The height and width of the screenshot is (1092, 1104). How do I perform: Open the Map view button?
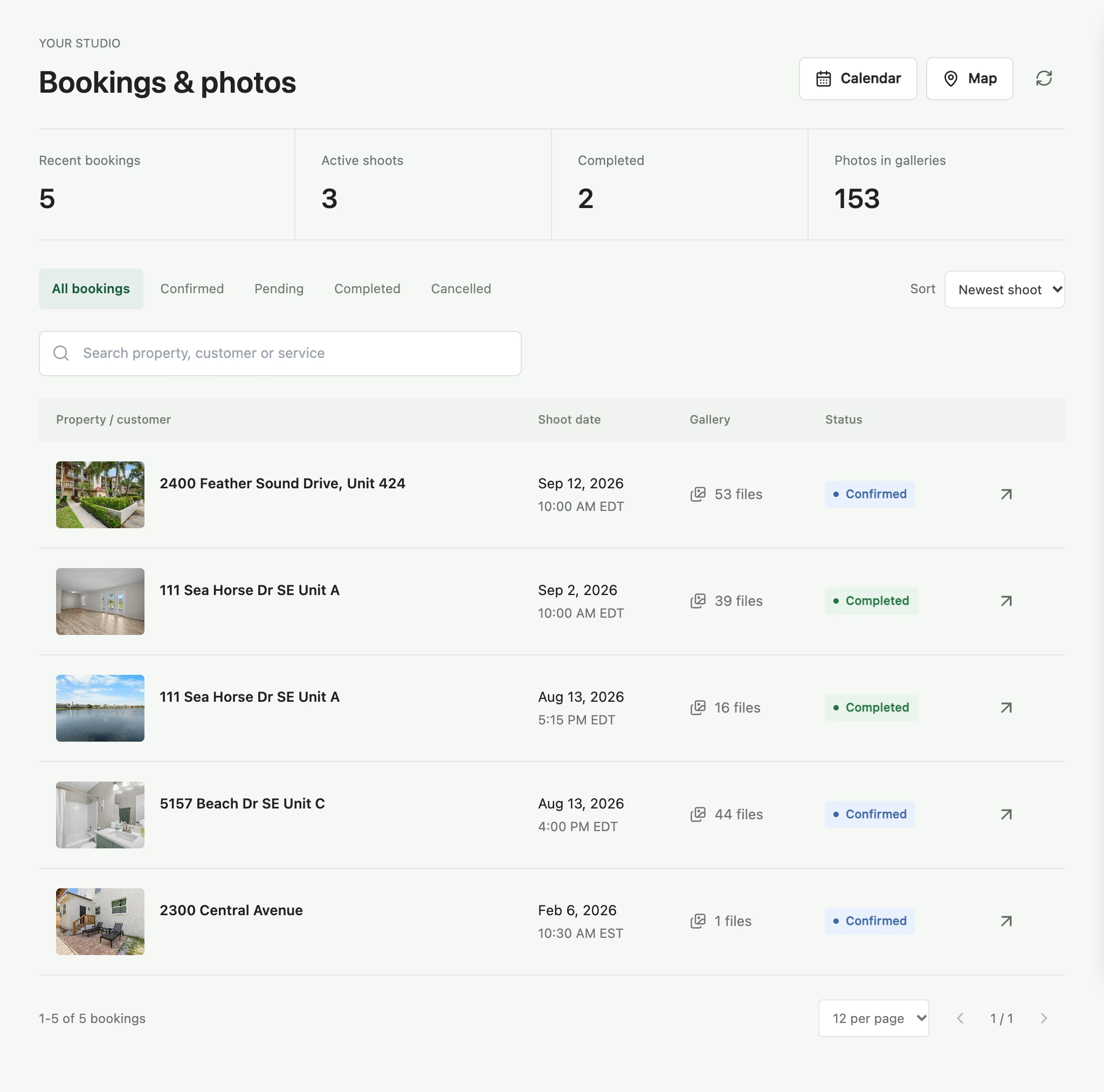tap(969, 79)
